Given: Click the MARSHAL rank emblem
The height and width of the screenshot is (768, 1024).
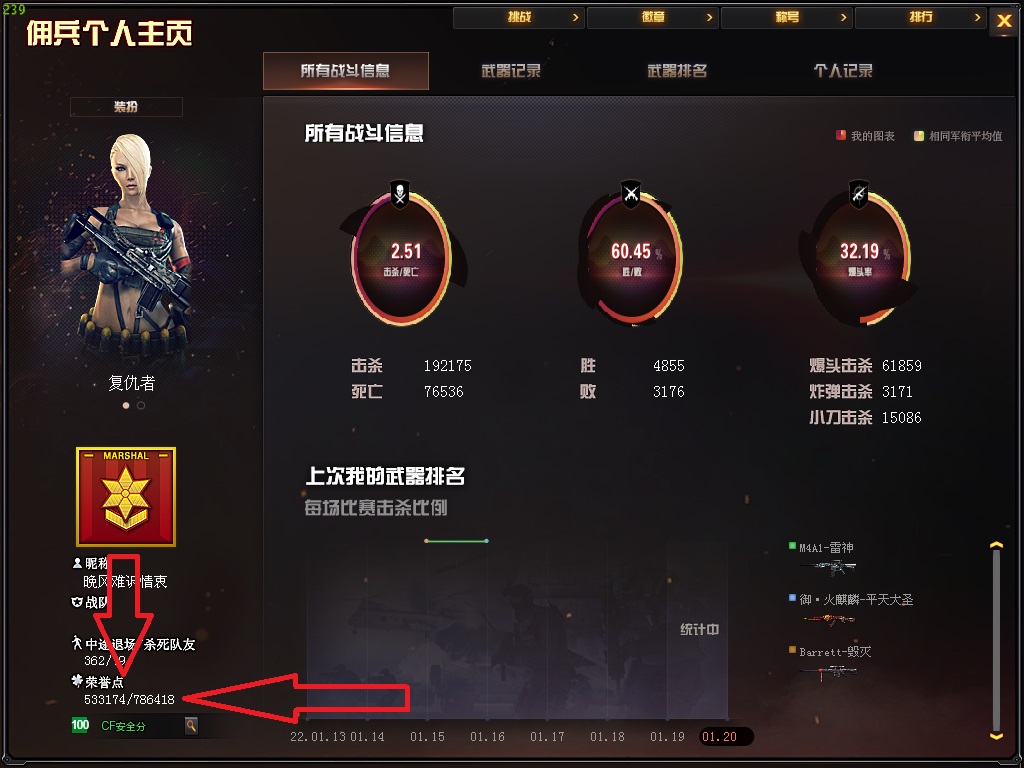Looking at the screenshot, I should click(x=125, y=496).
